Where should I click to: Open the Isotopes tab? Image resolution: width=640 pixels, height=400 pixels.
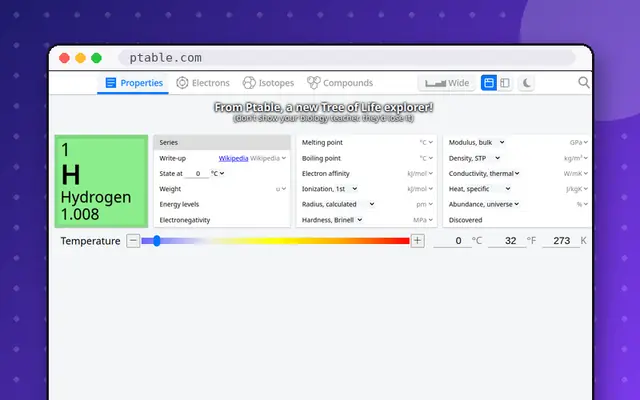tap(268, 83)
